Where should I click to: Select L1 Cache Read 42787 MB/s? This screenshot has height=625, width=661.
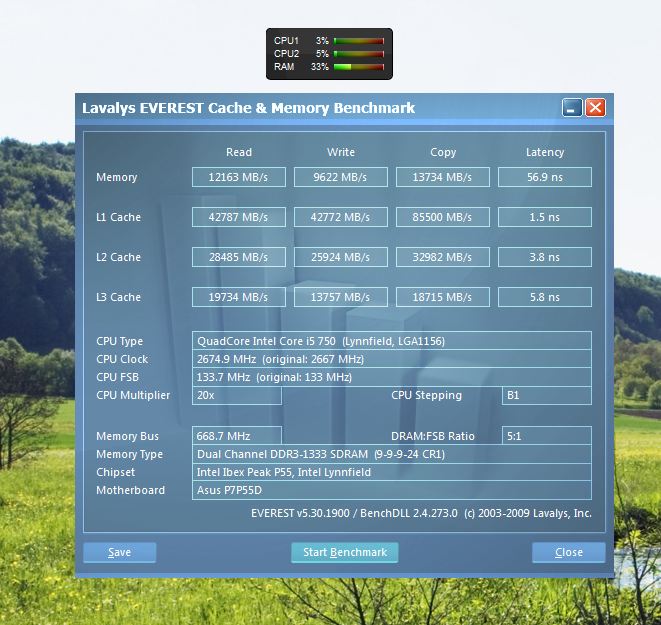tap(239, 217)
